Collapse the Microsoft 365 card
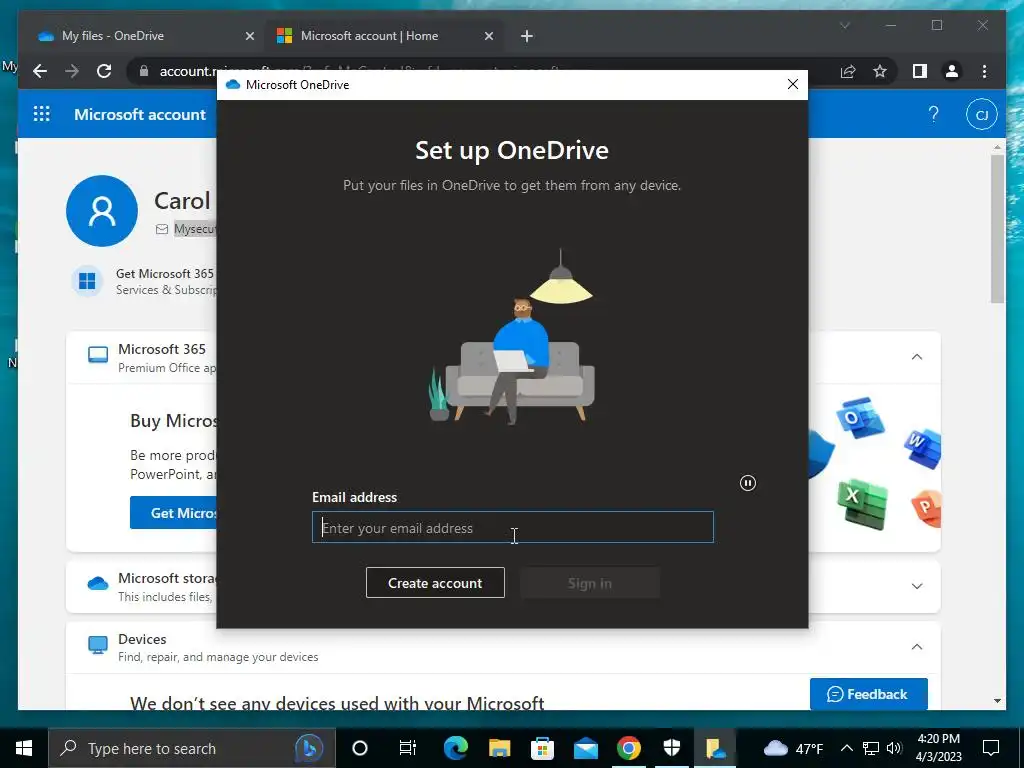The height and width of the screenshot is (768, 1024). pos(917,357)
